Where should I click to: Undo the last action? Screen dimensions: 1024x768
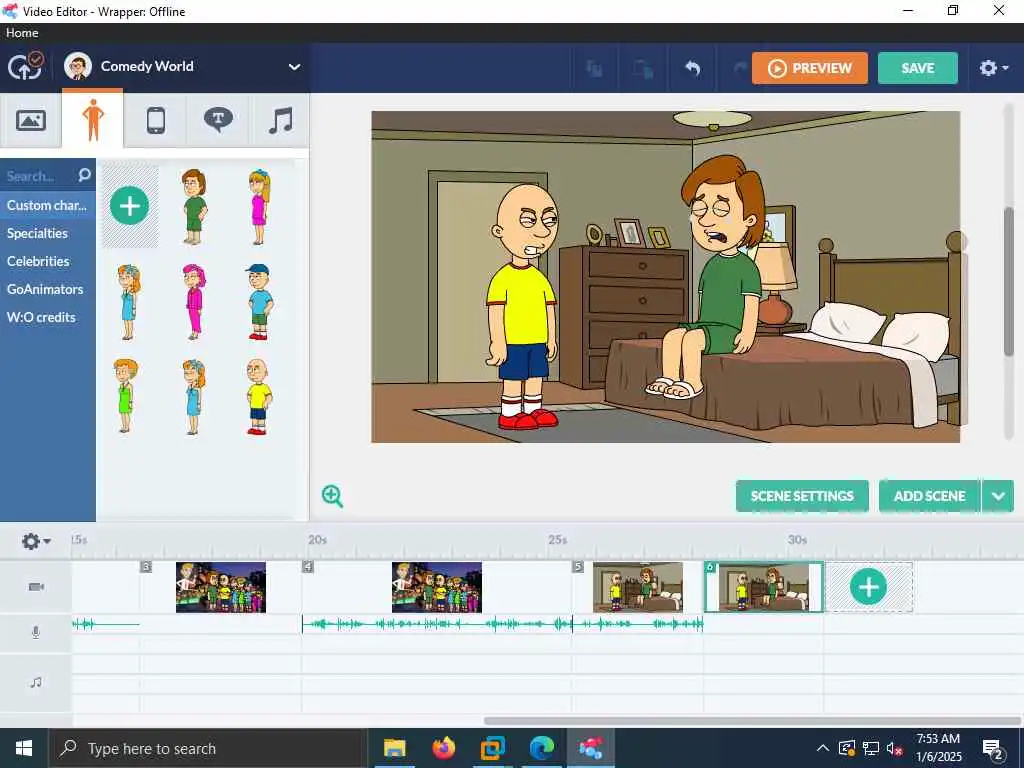692,68
